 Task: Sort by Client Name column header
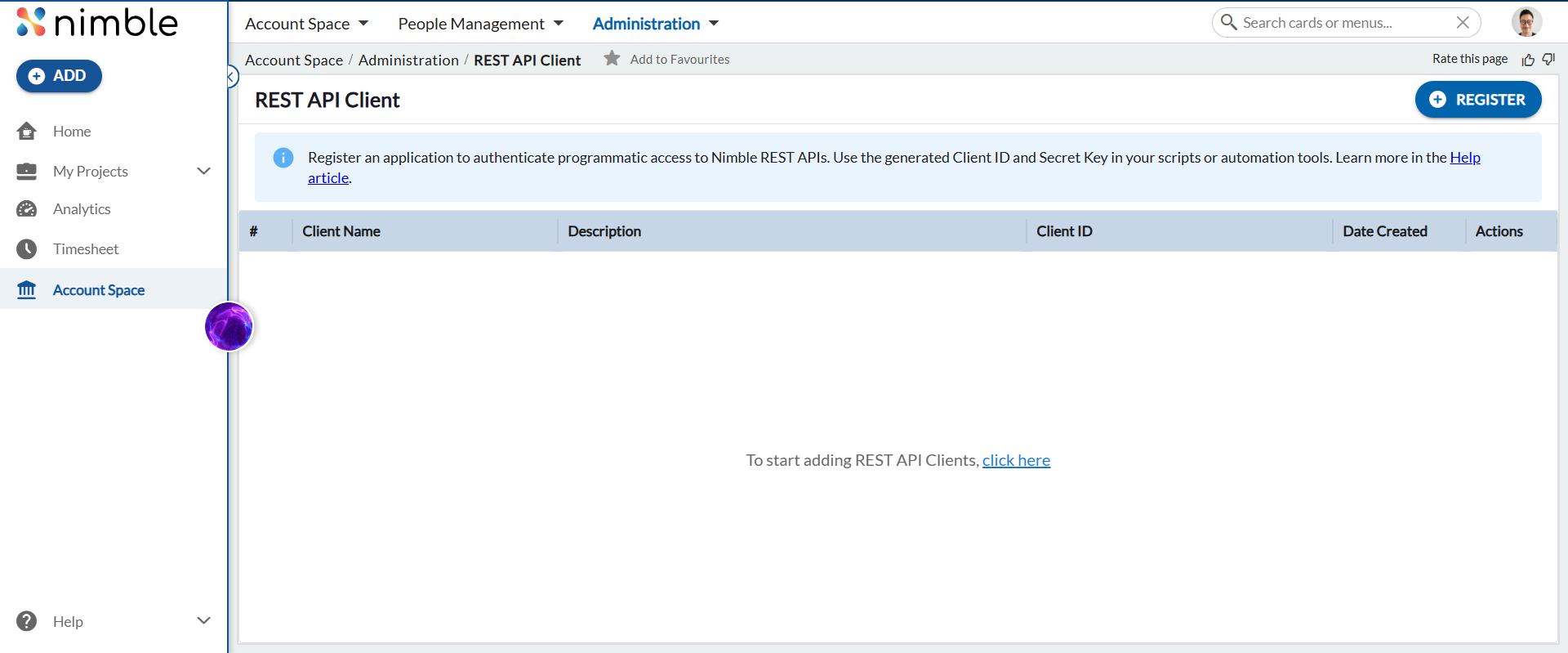[341, 231]
